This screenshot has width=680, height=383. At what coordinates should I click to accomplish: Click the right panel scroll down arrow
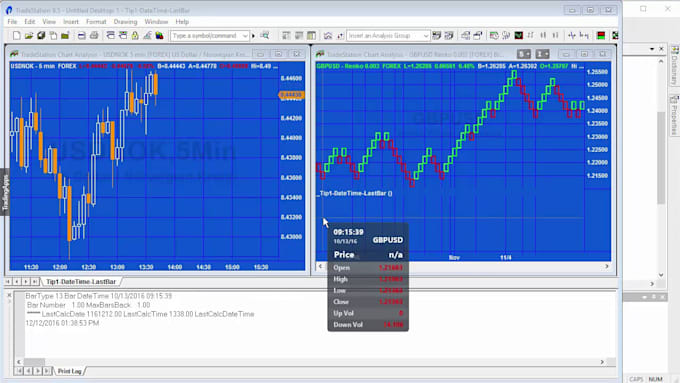[x=661, y=275]
